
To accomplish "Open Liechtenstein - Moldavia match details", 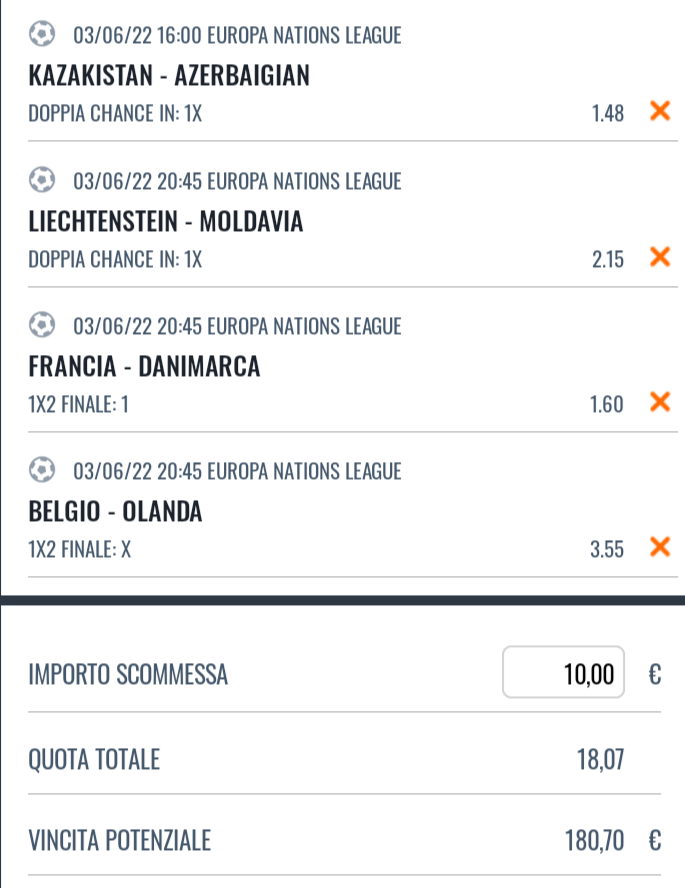I will pyautogui.click(x=165, y=221).
